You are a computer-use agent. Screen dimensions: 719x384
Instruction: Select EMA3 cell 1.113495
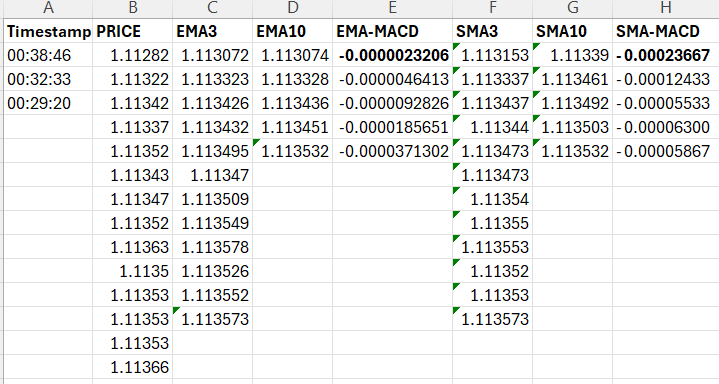click(212, 151)
